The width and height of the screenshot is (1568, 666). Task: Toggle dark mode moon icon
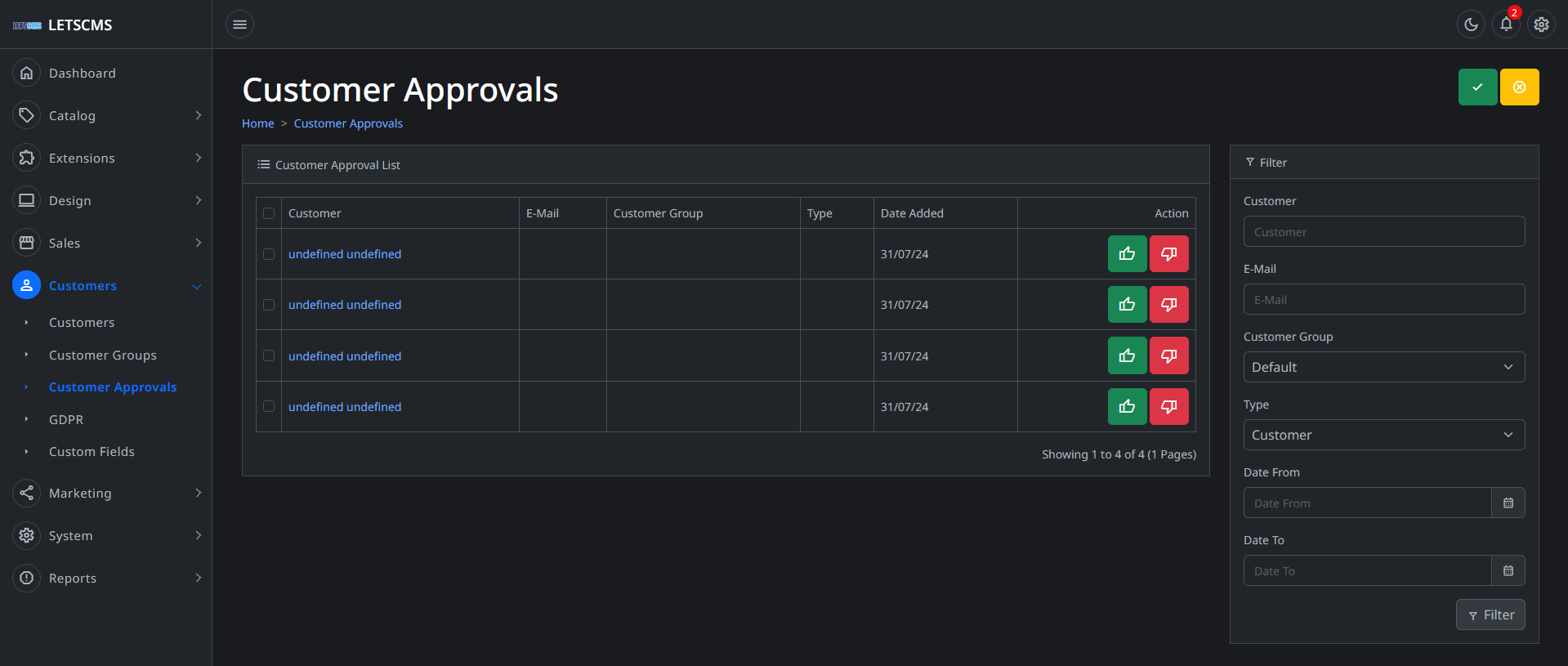coord(1471,25)
